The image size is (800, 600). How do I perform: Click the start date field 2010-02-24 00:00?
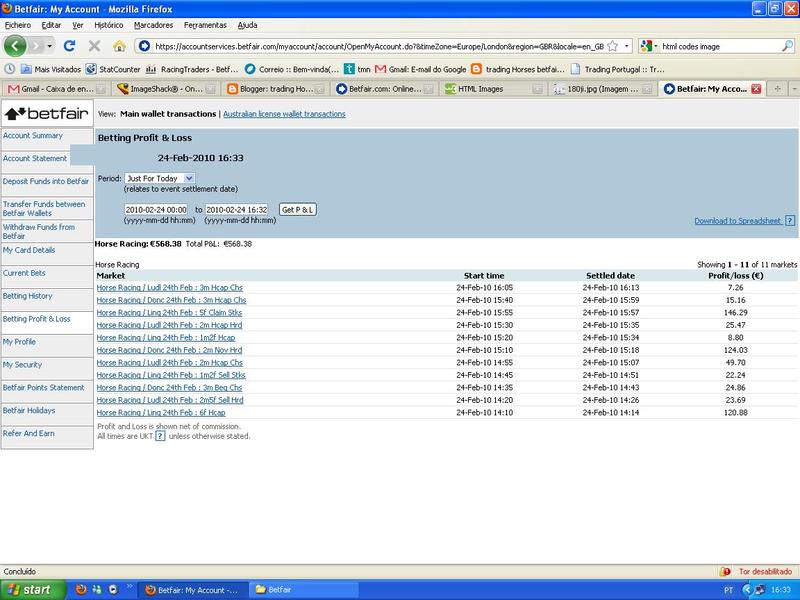[156, 210]
